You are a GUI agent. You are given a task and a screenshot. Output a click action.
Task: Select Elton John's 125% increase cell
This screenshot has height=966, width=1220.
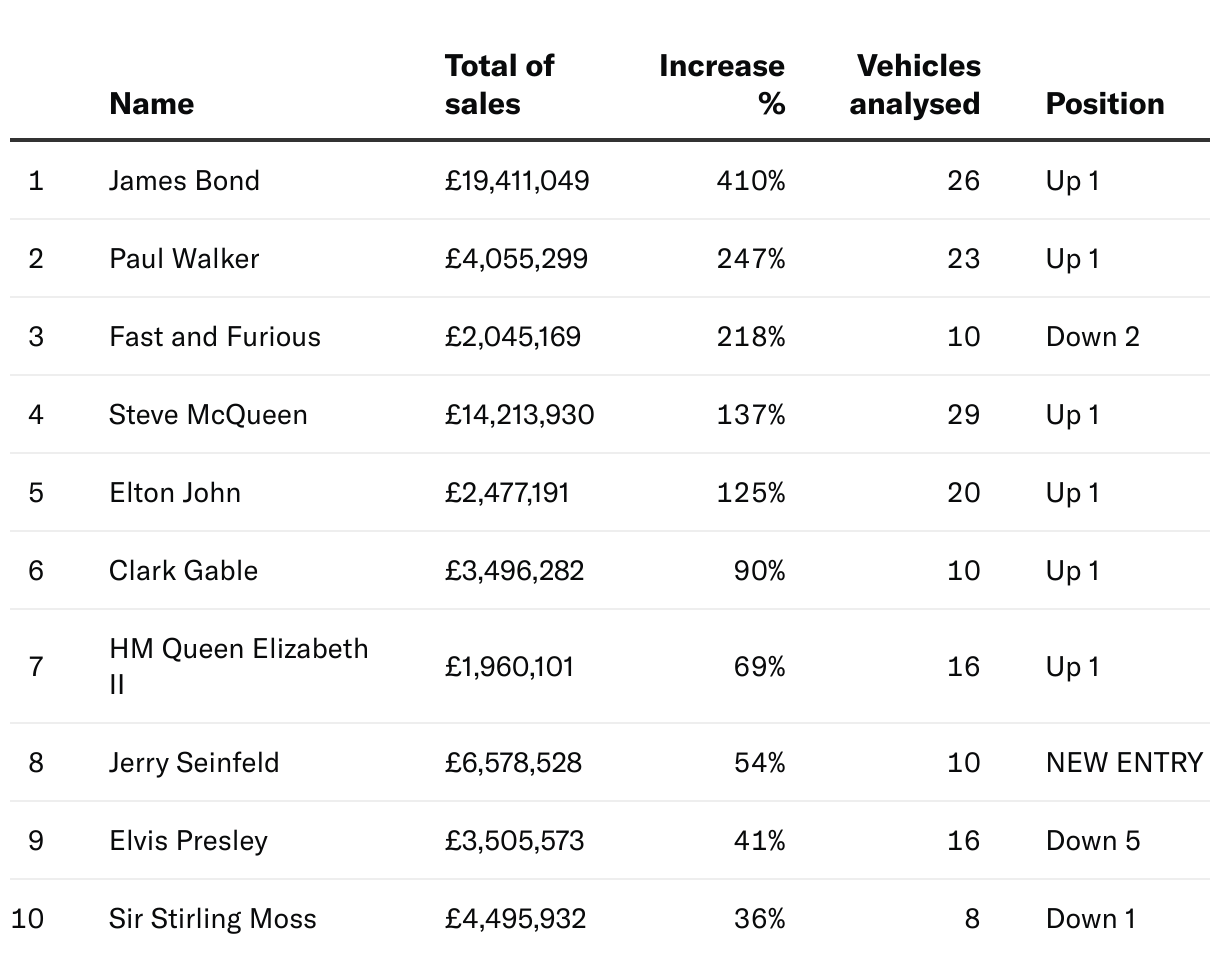[750, 493]
